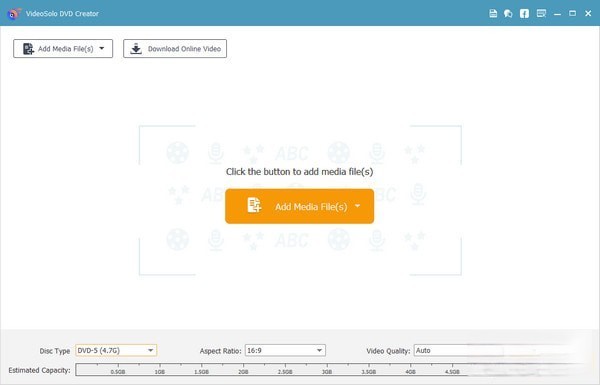Click the text 'Click the button to add media file(s)'
Screen dimensions: 600x385
tap(300, 171)
